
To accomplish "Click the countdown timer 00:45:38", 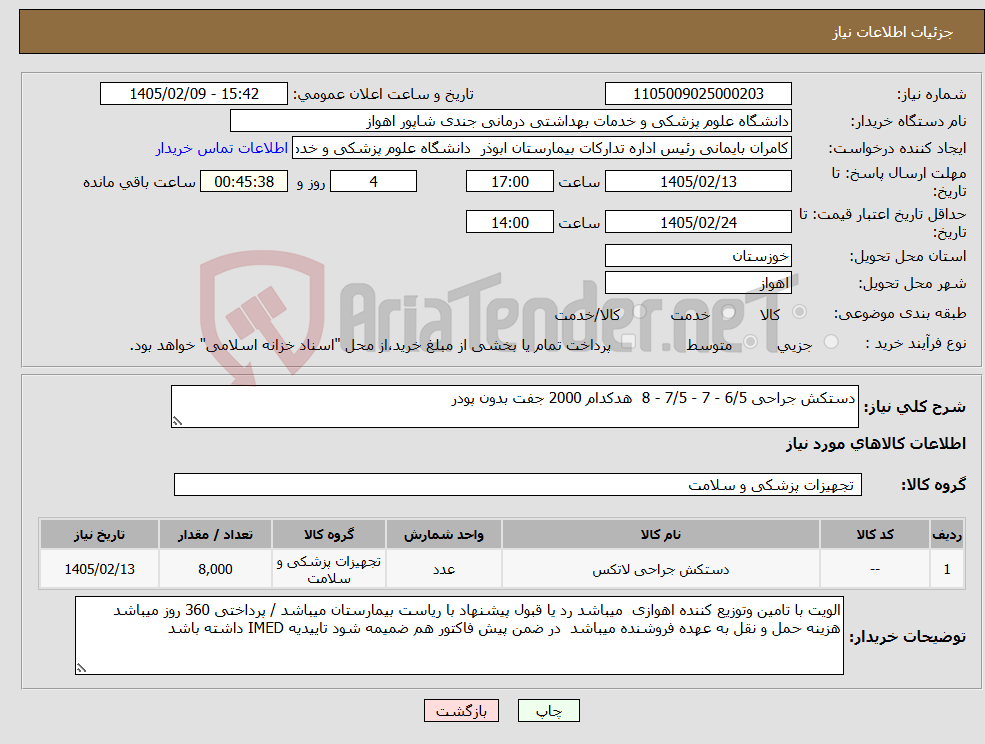I will point(244,182).
